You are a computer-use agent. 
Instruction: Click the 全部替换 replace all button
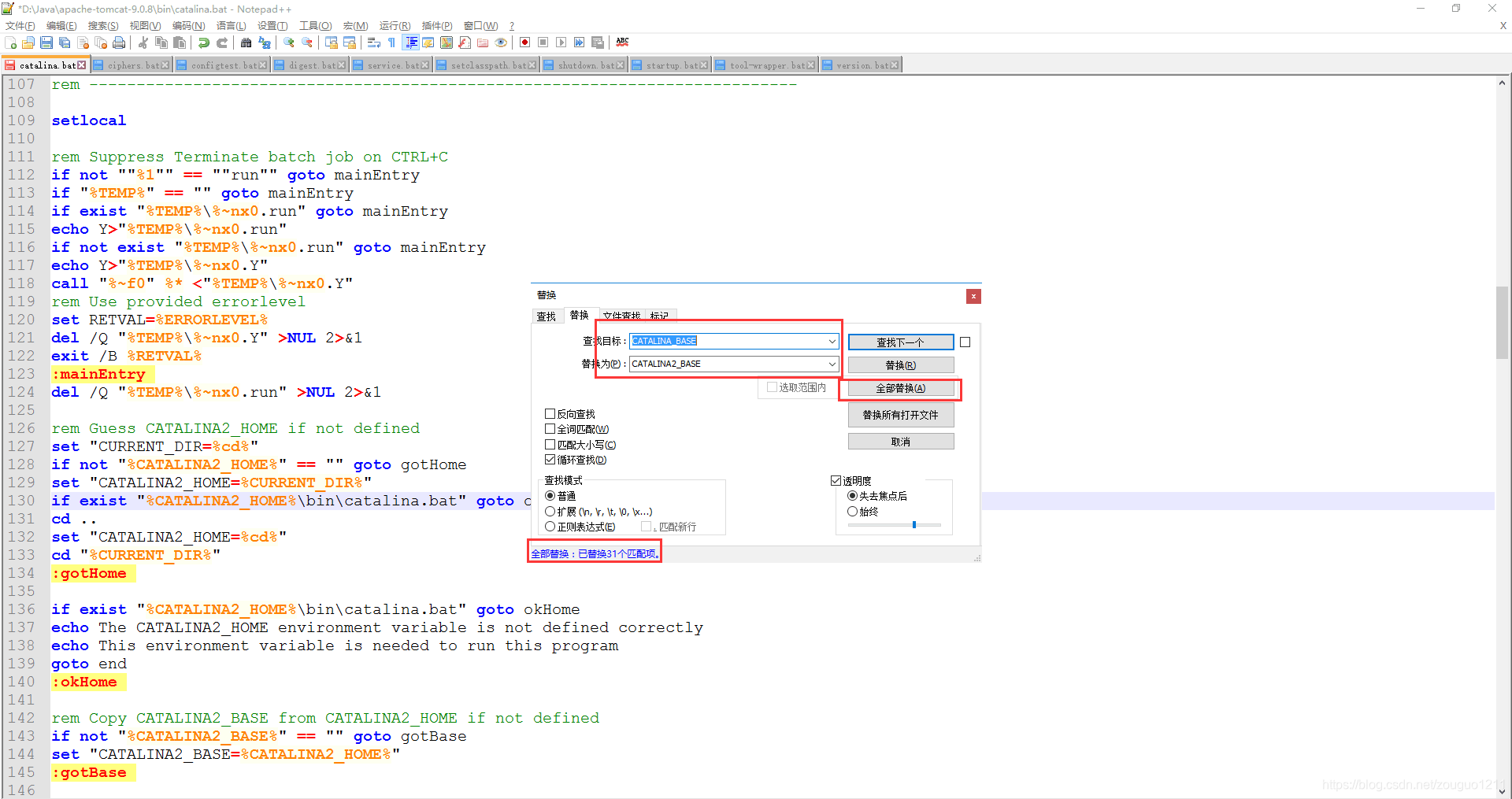901,388
